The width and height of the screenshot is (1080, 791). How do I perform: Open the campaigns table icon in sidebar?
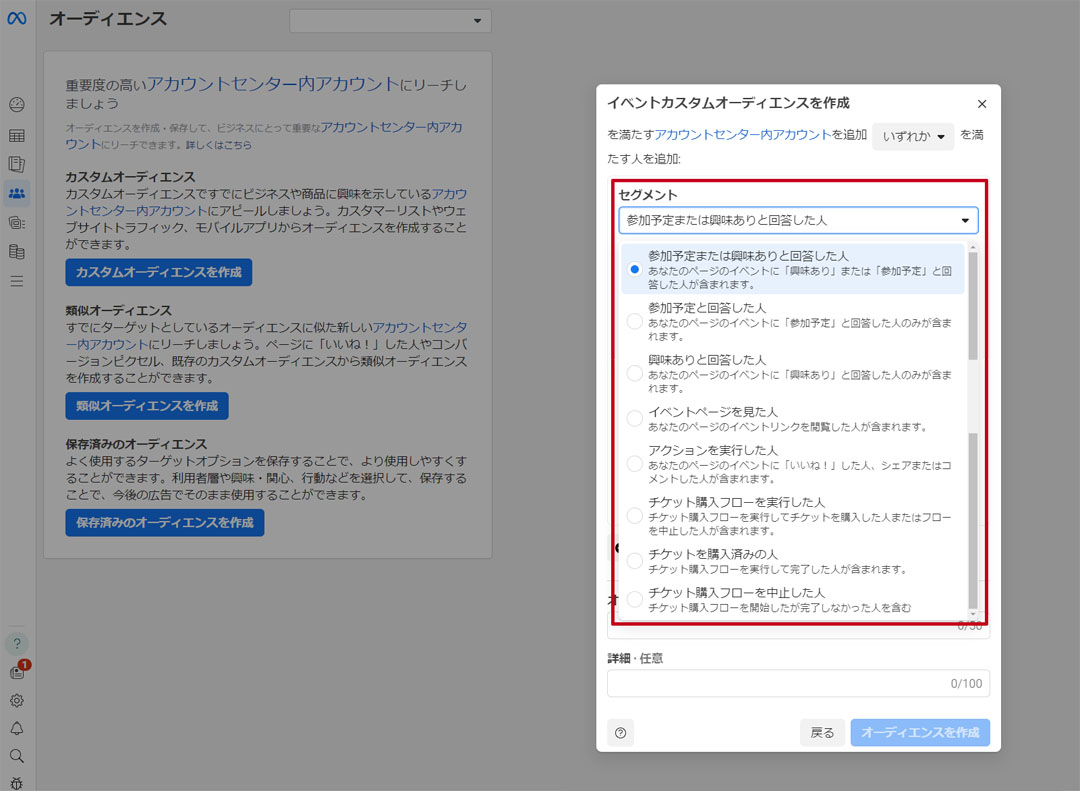[17, 136]
